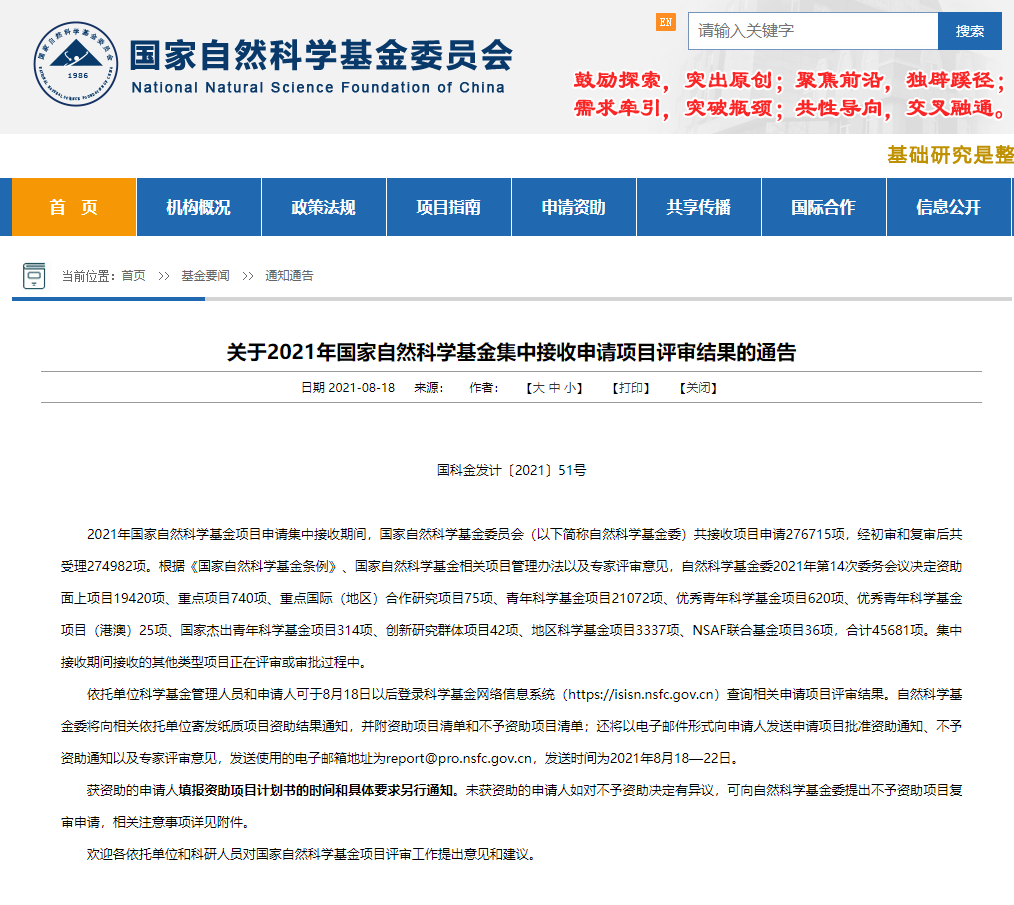
Task: Open the 项目指南 menu item
Action: tap(449, 207)
